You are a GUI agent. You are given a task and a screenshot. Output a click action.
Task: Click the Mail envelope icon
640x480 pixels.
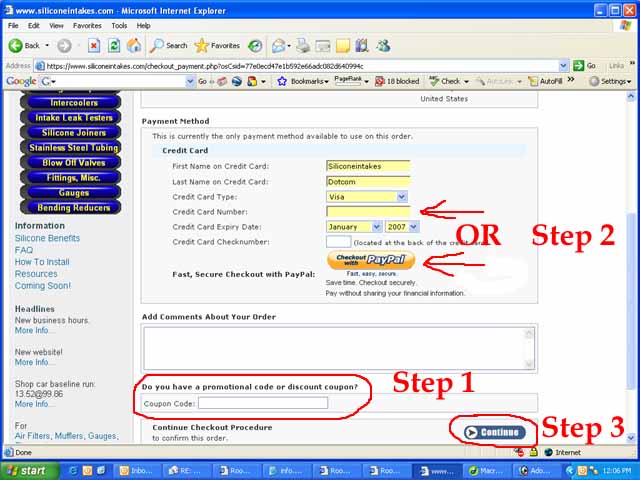pyautogui.click(x=278, y=46)
